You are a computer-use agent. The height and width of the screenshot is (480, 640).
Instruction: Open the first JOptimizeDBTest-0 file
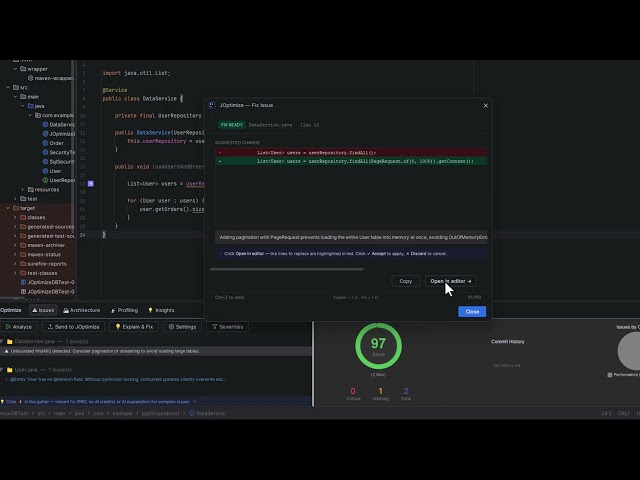47,282
